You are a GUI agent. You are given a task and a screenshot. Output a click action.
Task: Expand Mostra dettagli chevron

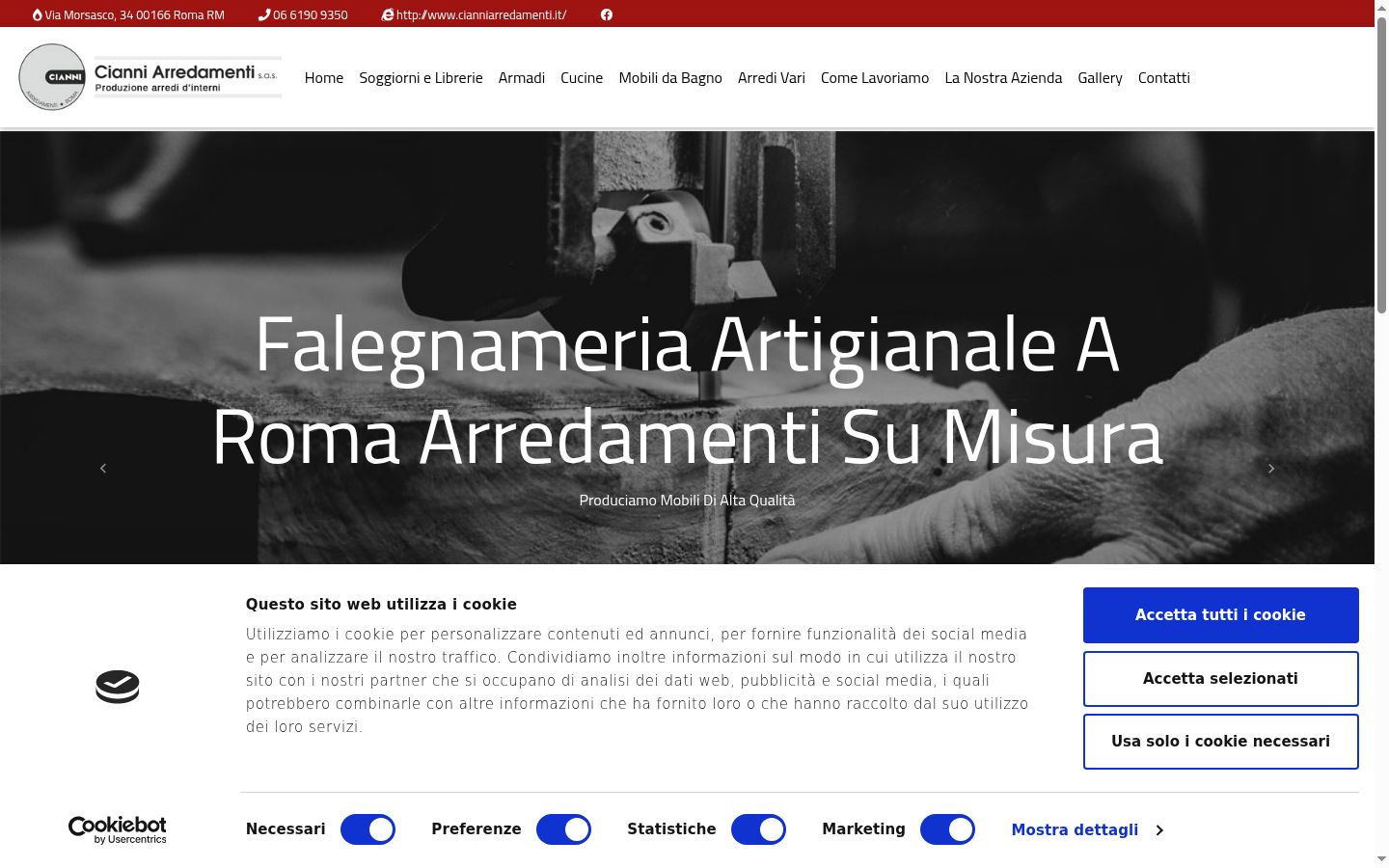[x=1159, y=830]
